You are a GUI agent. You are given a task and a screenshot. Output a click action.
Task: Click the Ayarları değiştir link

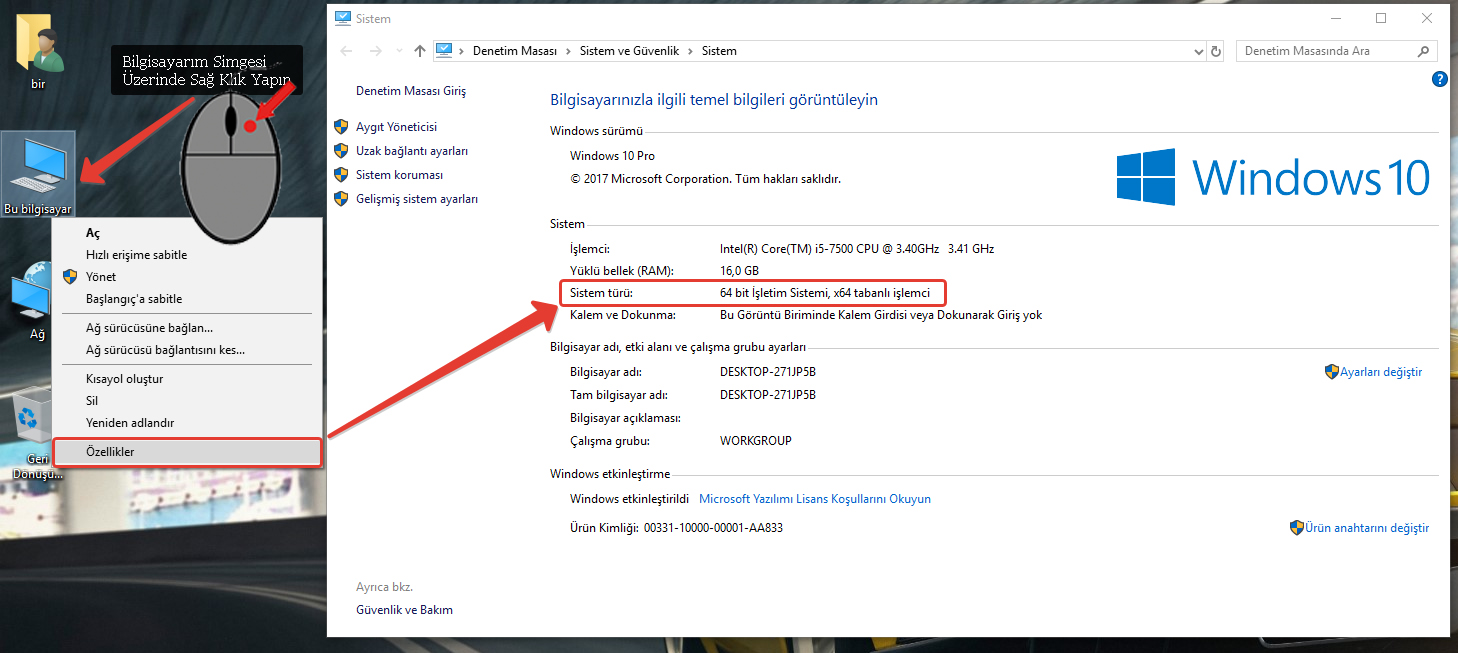pyautogui.click(x=1381, y=371)
